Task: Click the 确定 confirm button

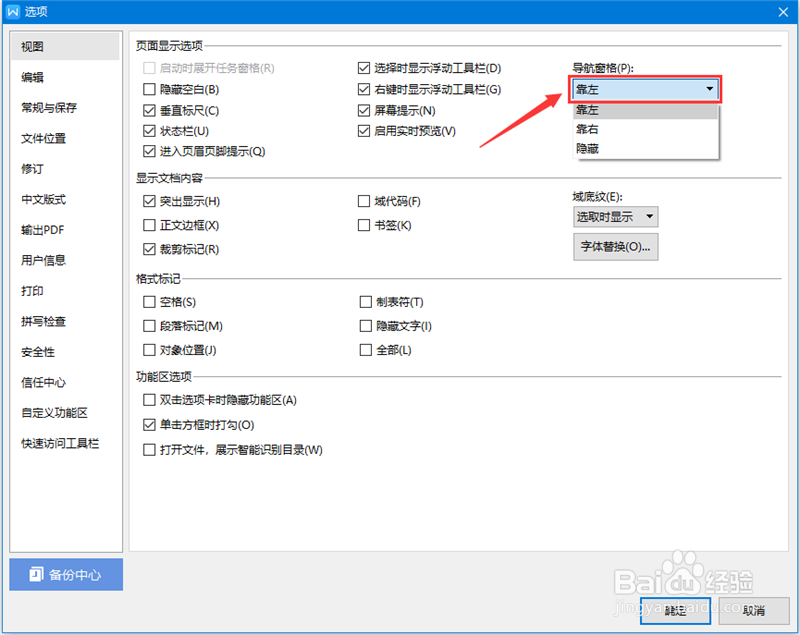Action: pos(674,611)
